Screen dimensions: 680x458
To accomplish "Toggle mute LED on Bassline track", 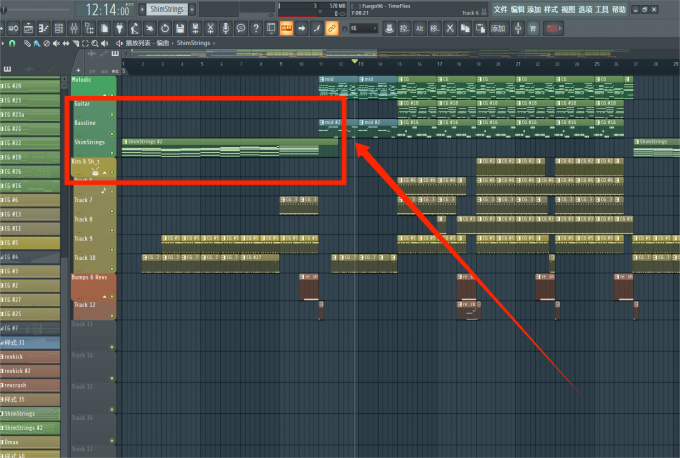I will (x=113, y=133).
